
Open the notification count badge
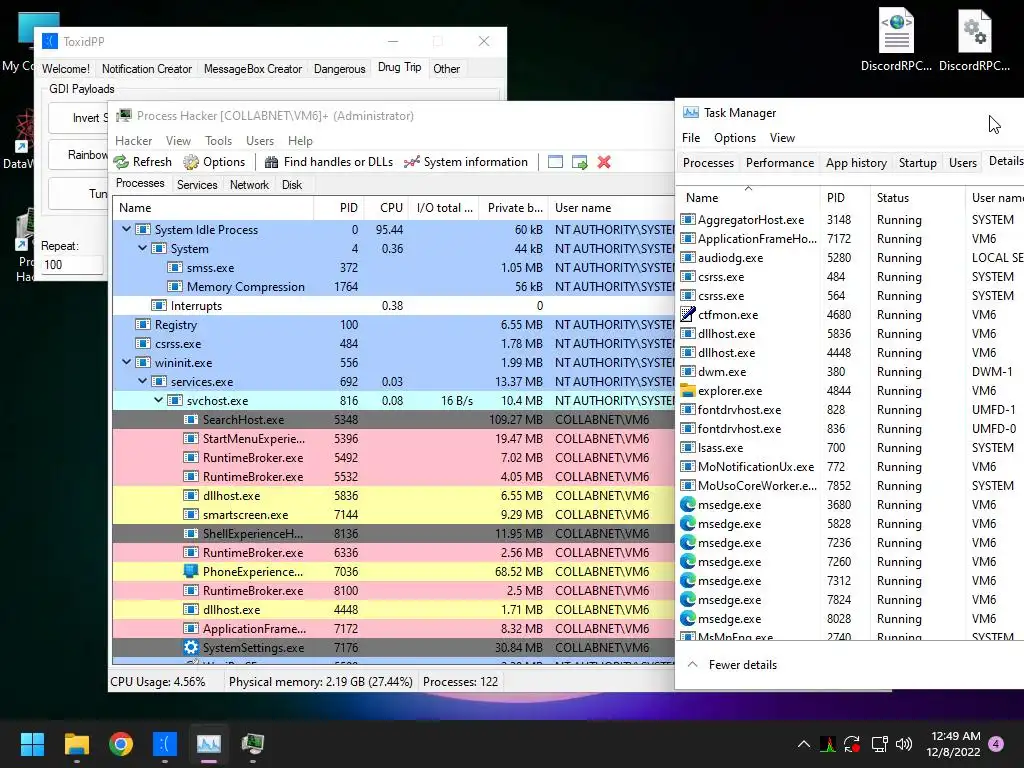tap(996, 744)
